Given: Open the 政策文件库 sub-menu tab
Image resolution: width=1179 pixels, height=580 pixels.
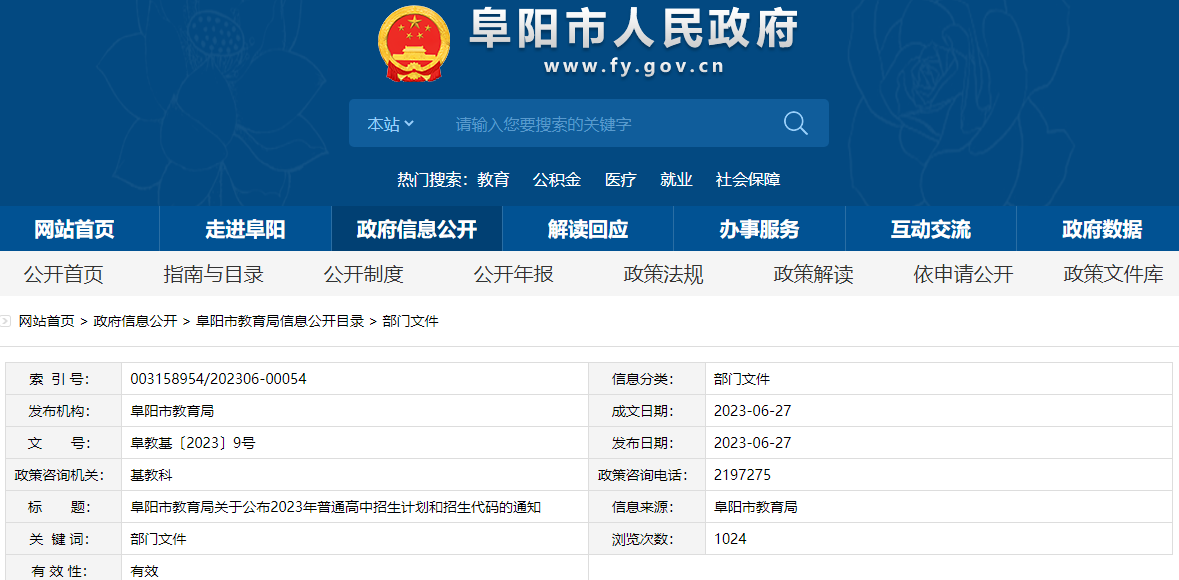Looking at the screenshot, I should coord(1113,274).
